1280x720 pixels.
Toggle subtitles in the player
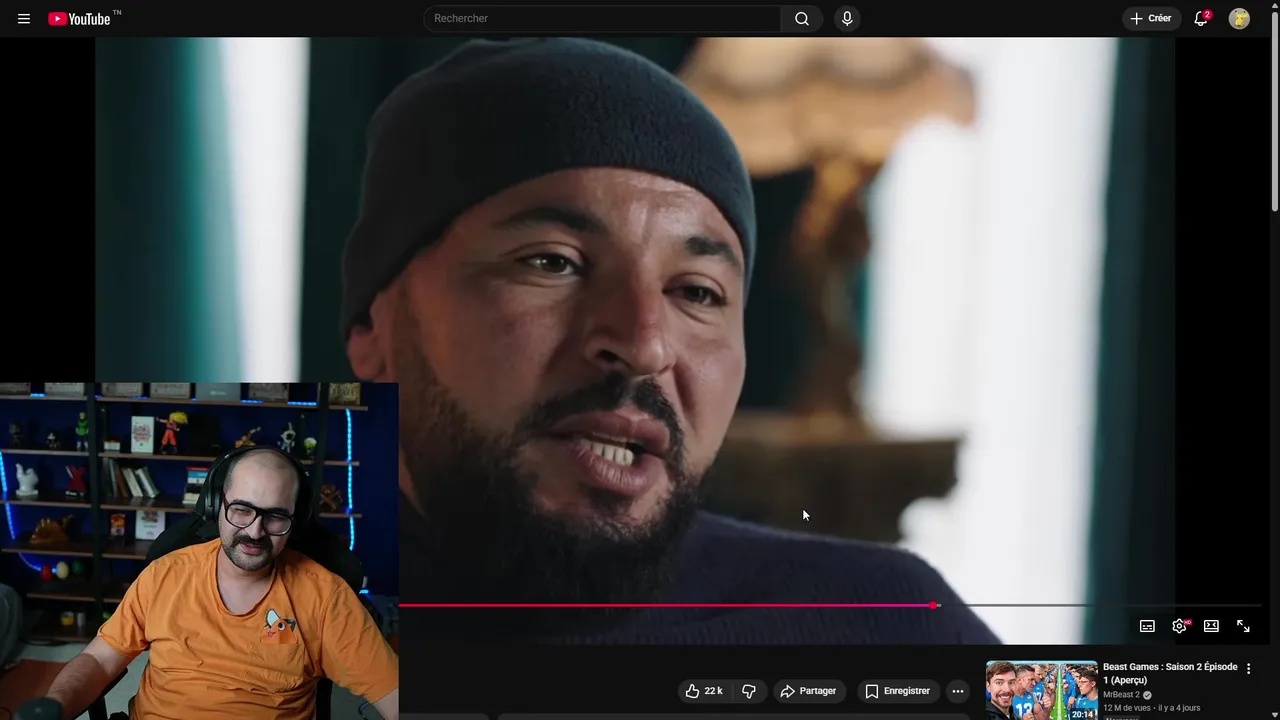point(1147,626)
